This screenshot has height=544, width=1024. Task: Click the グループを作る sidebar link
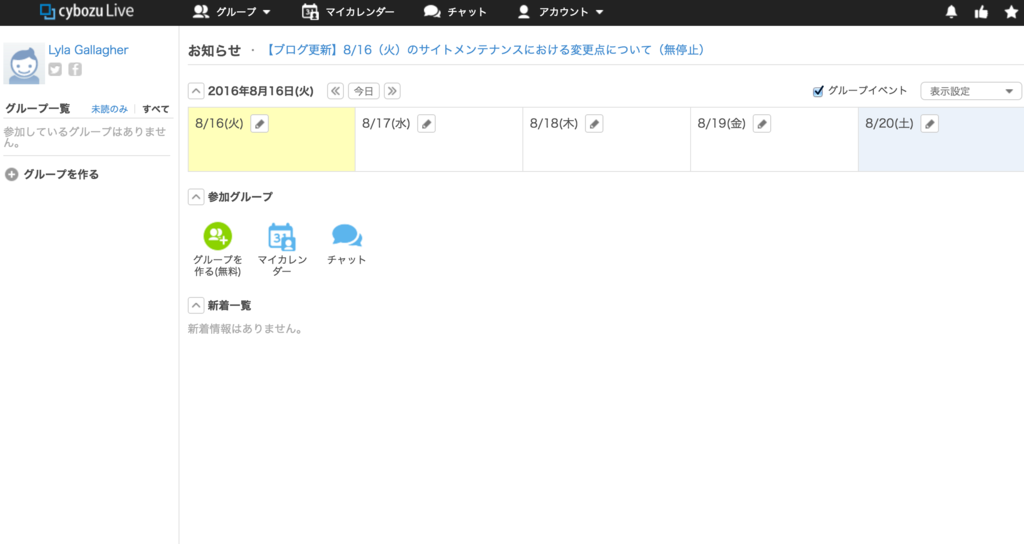[x=61, y=174]
